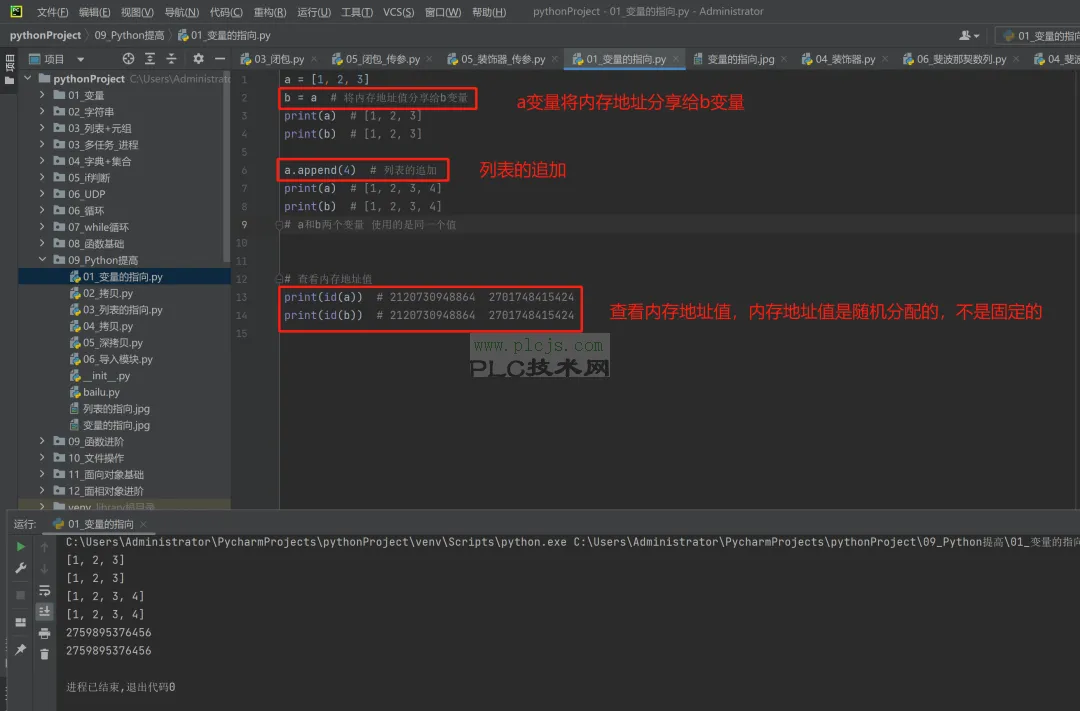Click 09_Python提高 in the breadcrumb bar
The height and width of the screenshot is (711, 1080).
coord(129,35)
